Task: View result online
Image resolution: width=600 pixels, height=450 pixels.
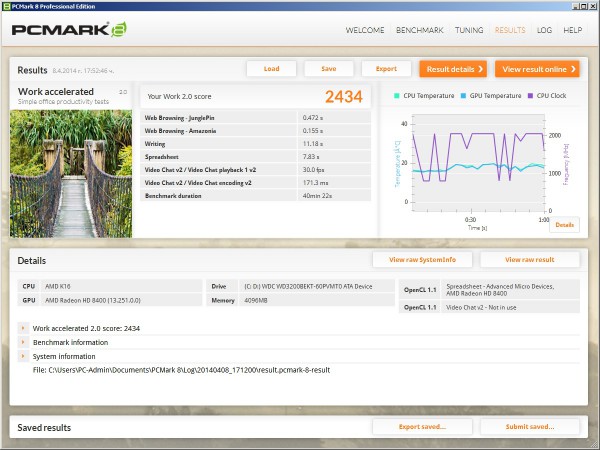Action: (x=537, y=69)
